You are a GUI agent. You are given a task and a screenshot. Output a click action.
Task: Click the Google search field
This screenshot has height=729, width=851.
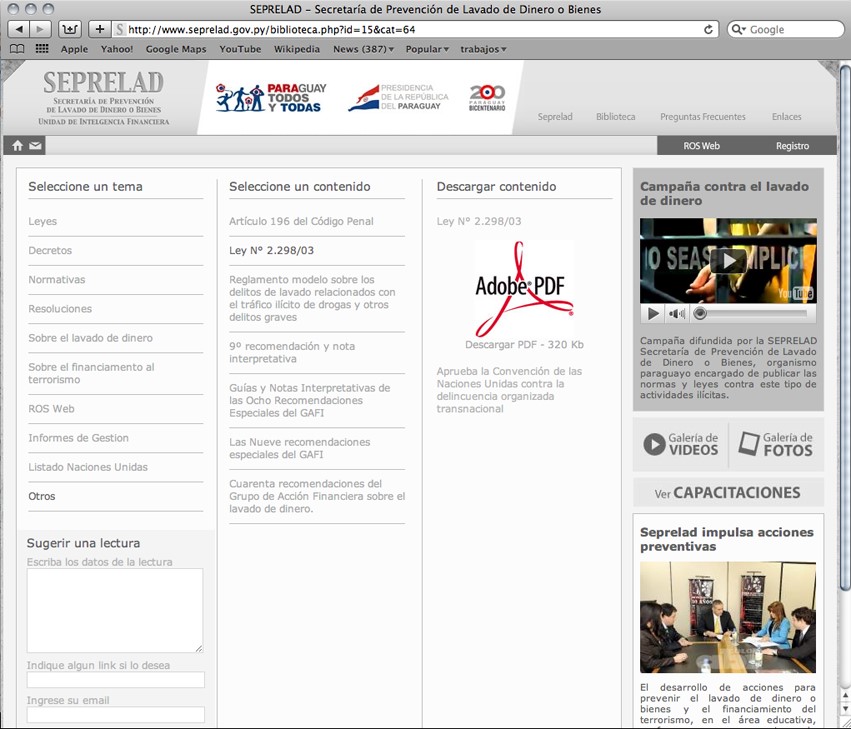[786, 29]
